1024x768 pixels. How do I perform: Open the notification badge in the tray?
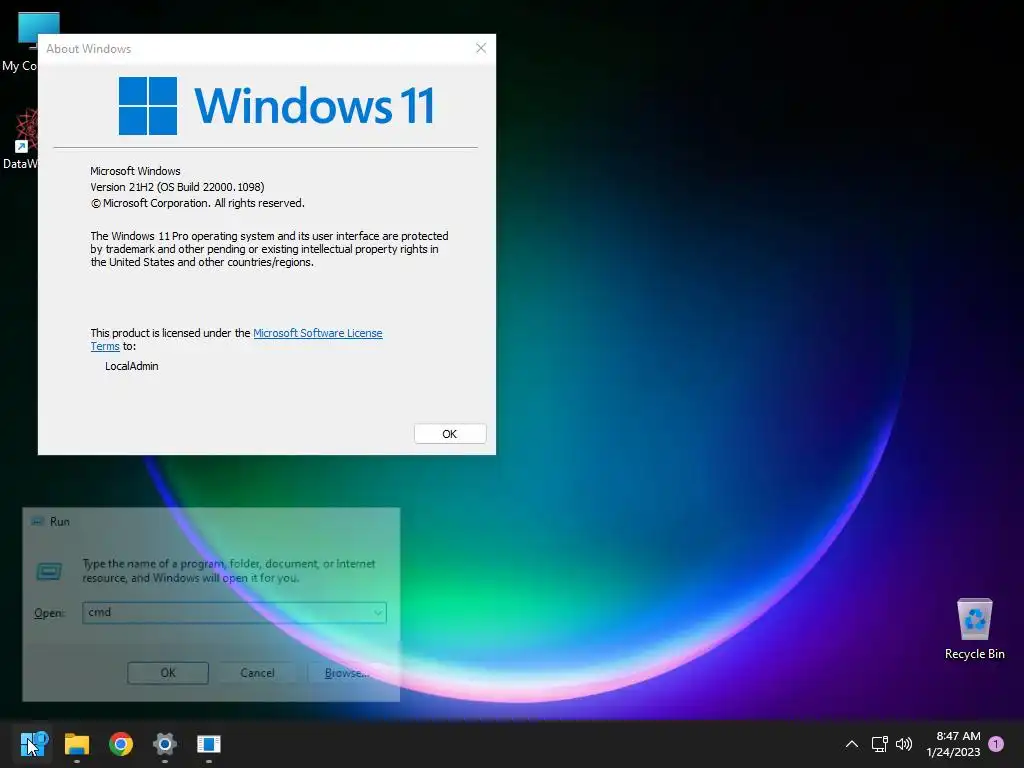(x=996, y=744)
